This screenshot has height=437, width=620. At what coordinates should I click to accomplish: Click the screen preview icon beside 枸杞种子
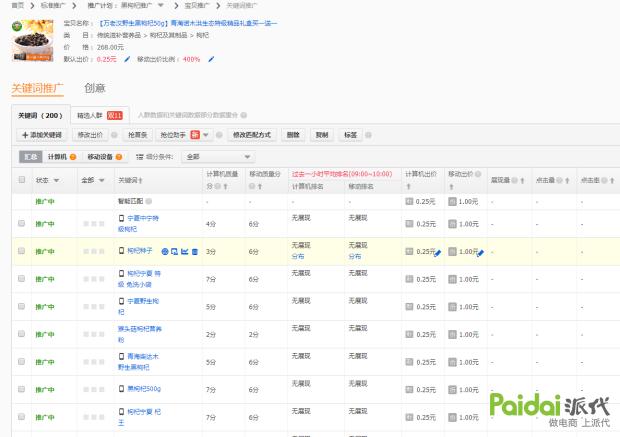point(174,252)
